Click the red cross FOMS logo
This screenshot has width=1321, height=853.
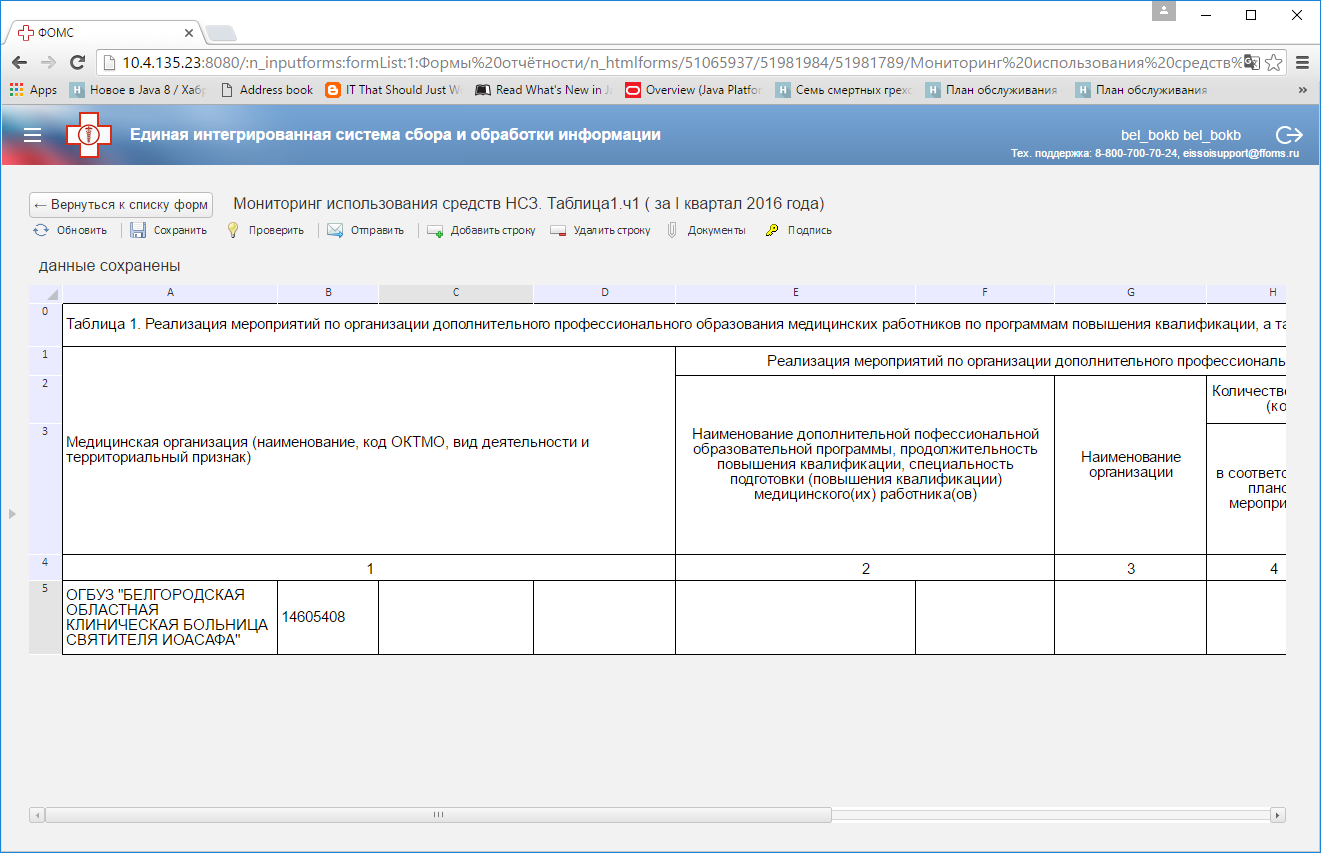(90, 135)
